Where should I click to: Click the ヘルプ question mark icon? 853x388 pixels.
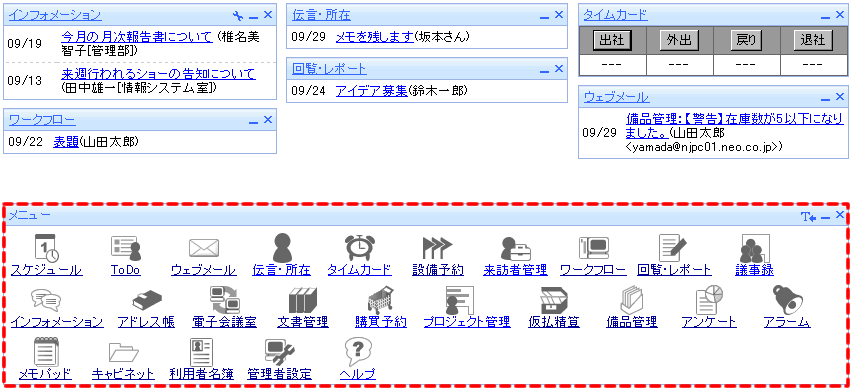[357, 352]
